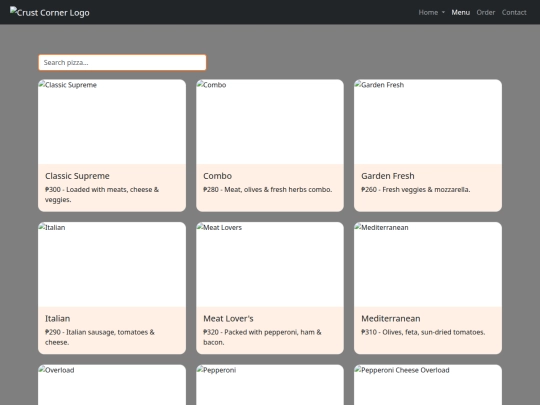
Task: Choose the Pepperoni pizza image
Action: (x=270, y=385)
